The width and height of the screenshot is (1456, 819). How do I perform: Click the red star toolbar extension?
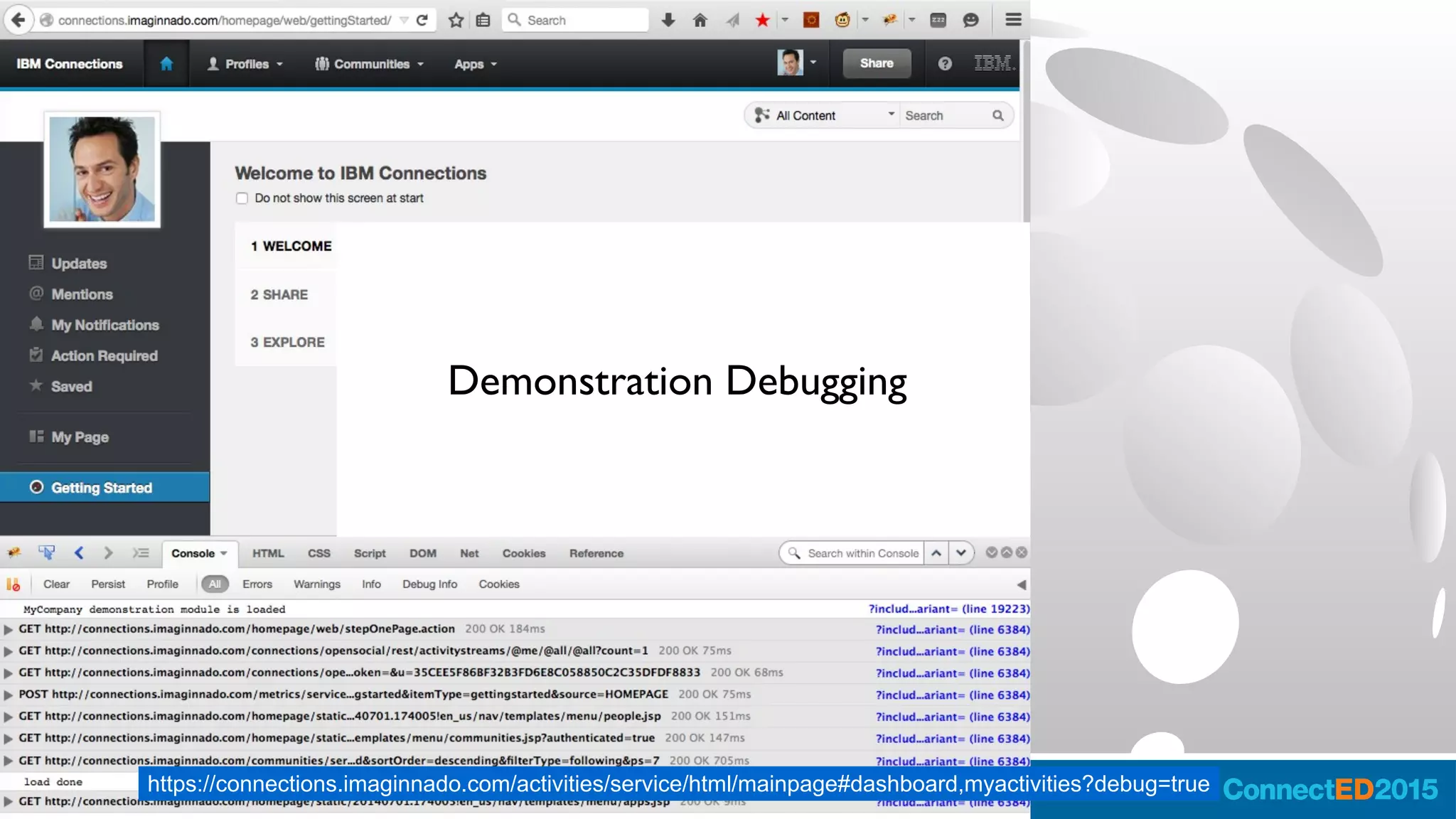click(763, 20)
